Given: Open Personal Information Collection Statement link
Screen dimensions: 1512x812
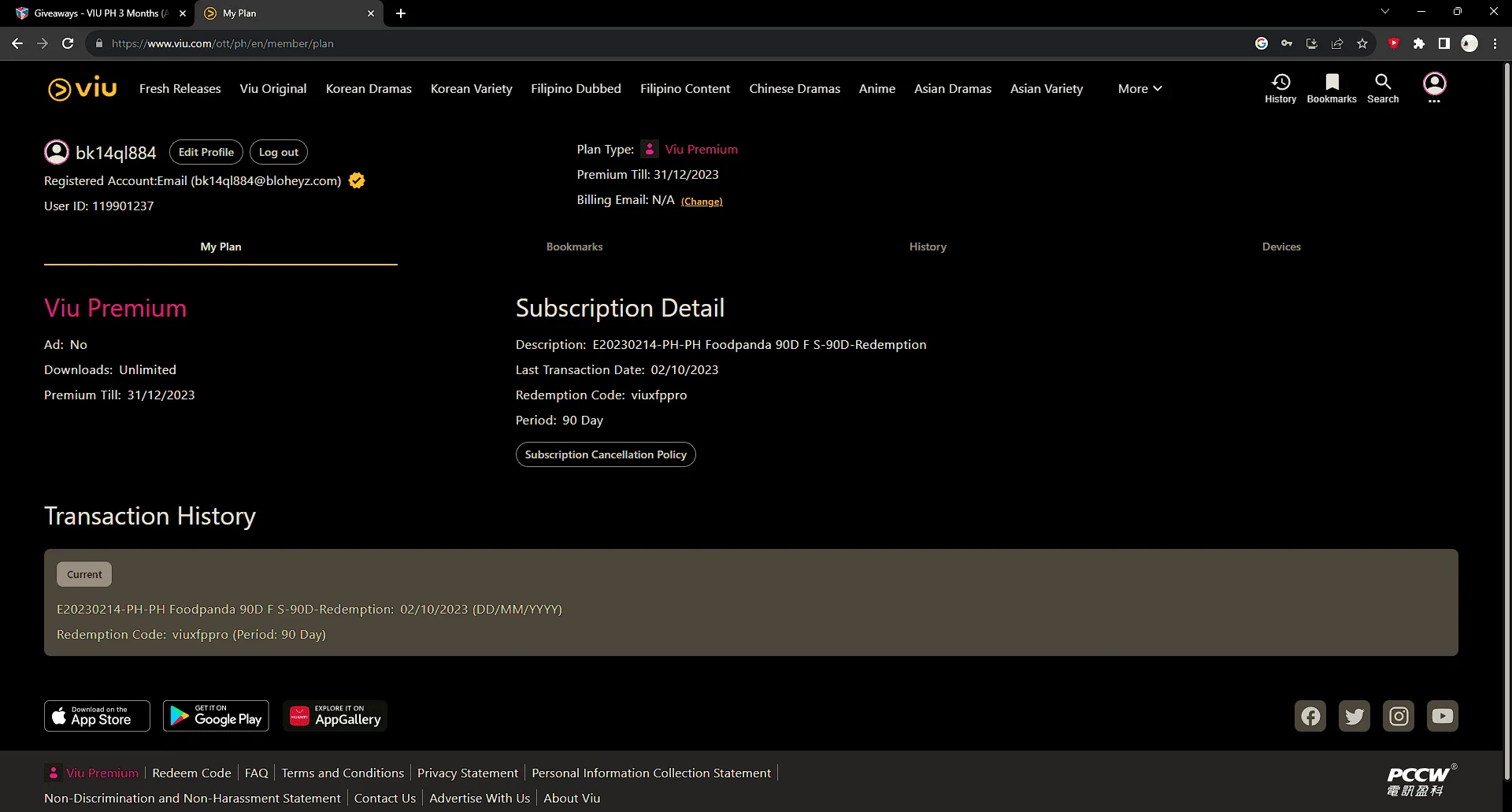Looking at the screenshot, I should pyautogui.click(x=651, y=773).
